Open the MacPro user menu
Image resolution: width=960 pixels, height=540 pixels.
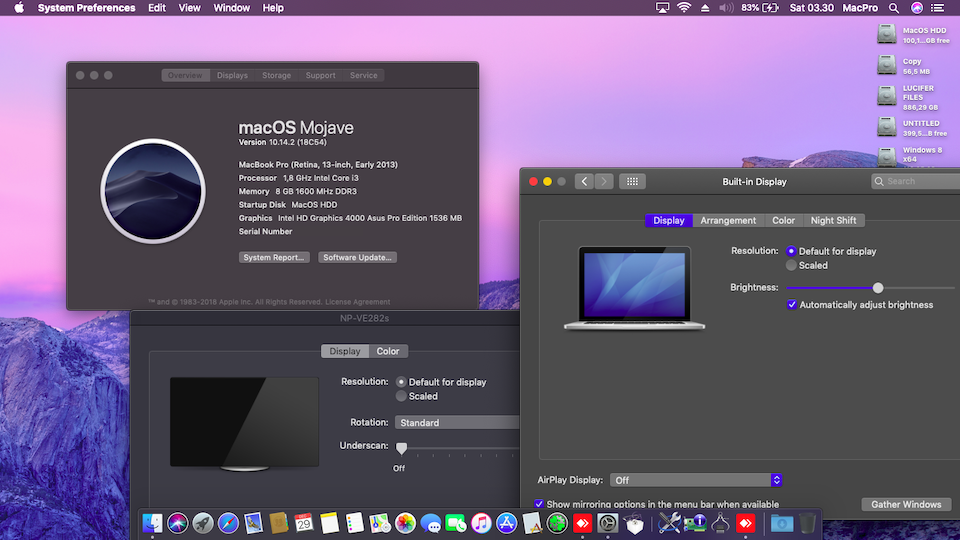click(860, 8)
